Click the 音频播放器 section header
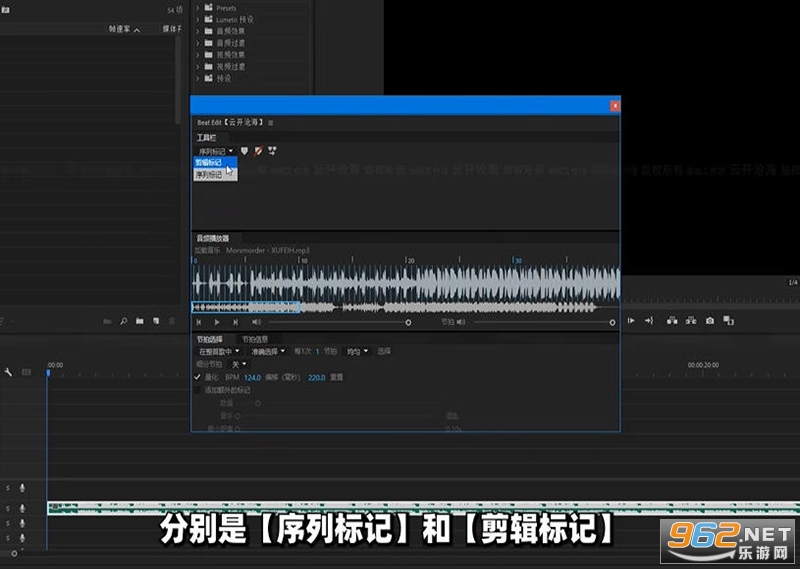This screenshot has width=800, height=569. coord(213,238)
